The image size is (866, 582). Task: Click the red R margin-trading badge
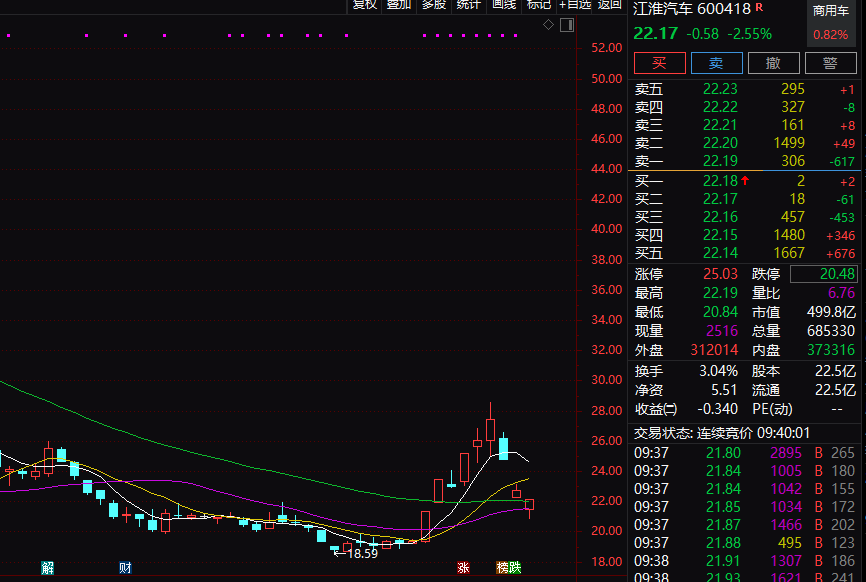click(759, 7)
